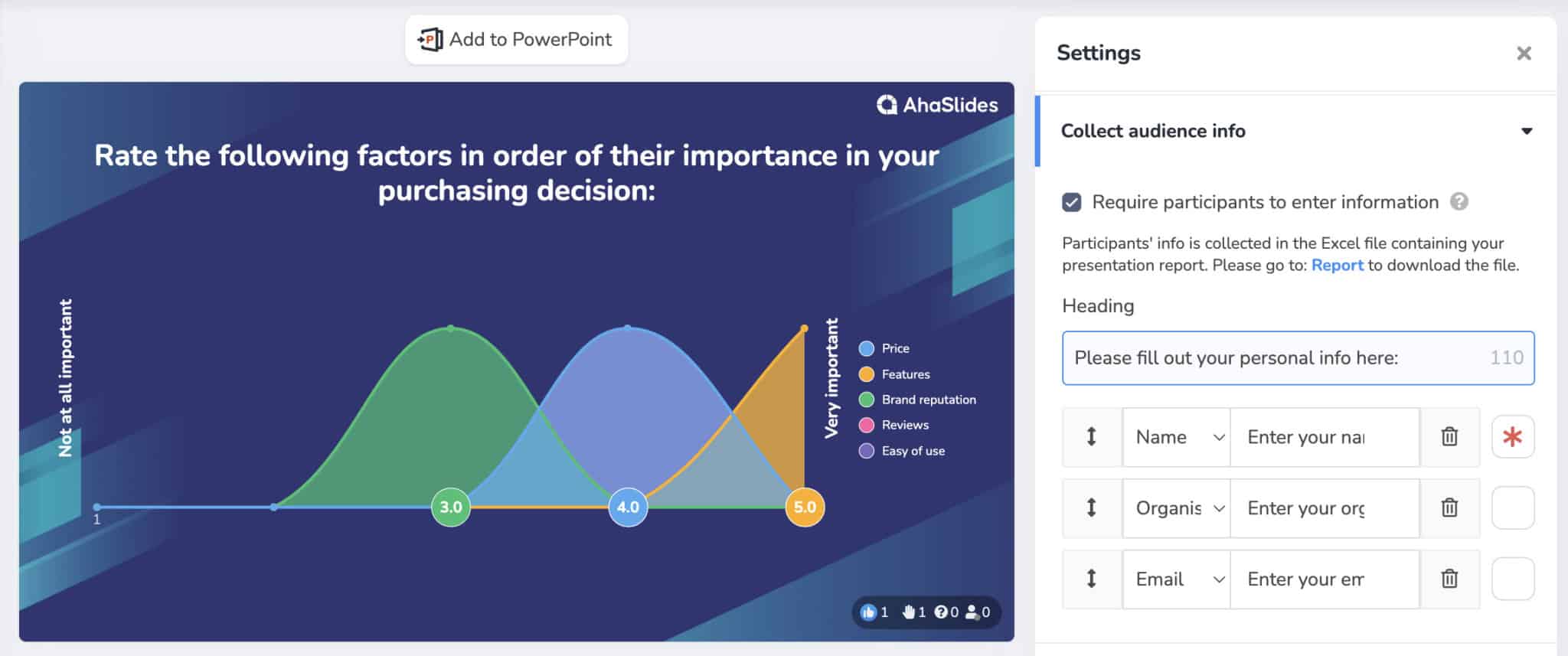Open the audience questions icon showing zero
The image size is (1568, 656).
click(x=942, y=612)
